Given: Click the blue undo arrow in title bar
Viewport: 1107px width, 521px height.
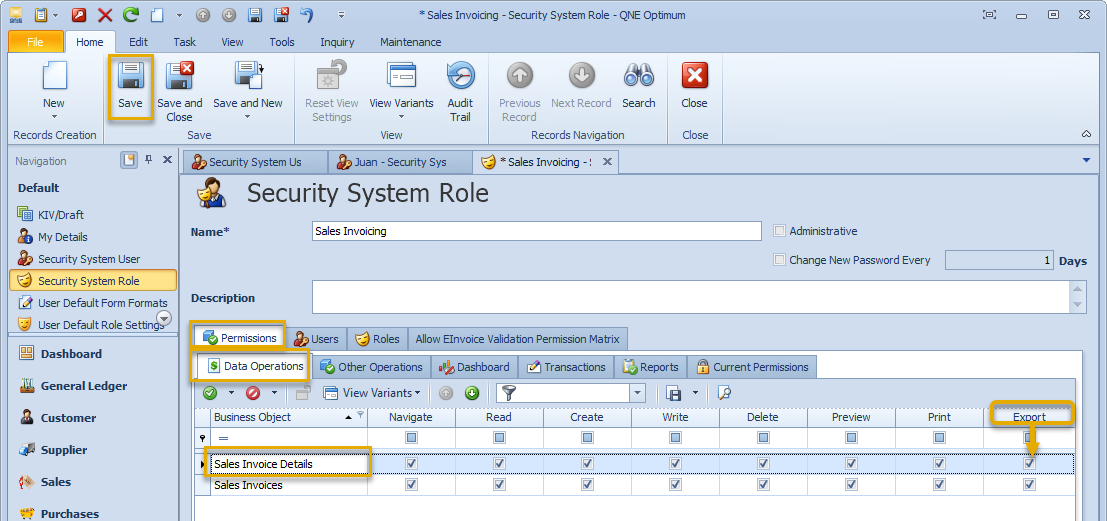Looking at the screenshot, I should pyautogui.click(x=306, y=14).
